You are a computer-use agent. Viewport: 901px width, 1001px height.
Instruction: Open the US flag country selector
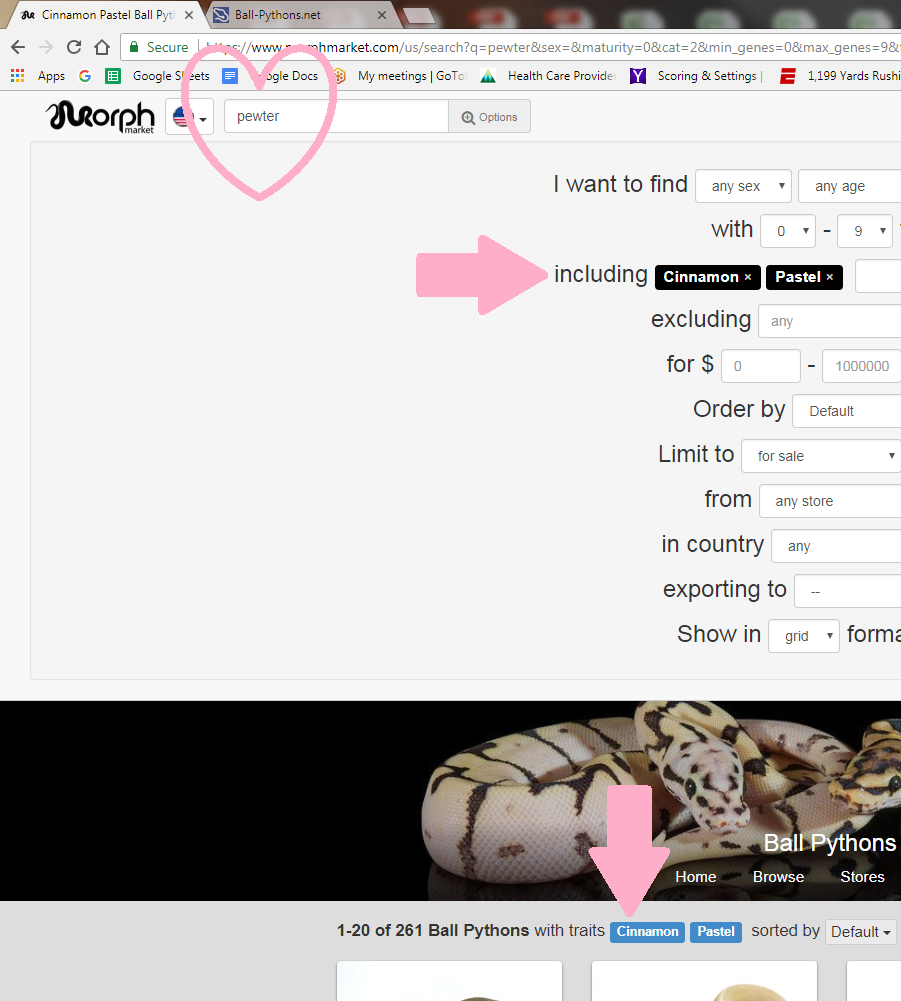tap(190, 118)
